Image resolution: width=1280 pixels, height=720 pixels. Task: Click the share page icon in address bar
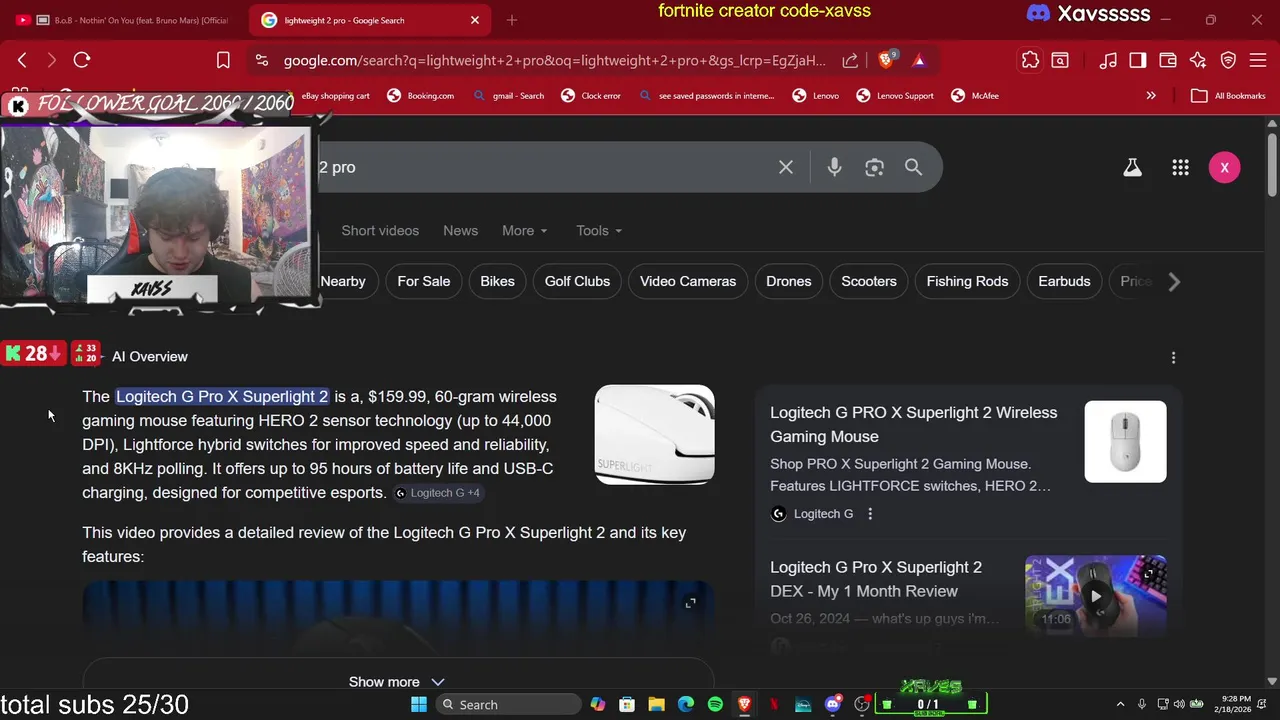850,60
